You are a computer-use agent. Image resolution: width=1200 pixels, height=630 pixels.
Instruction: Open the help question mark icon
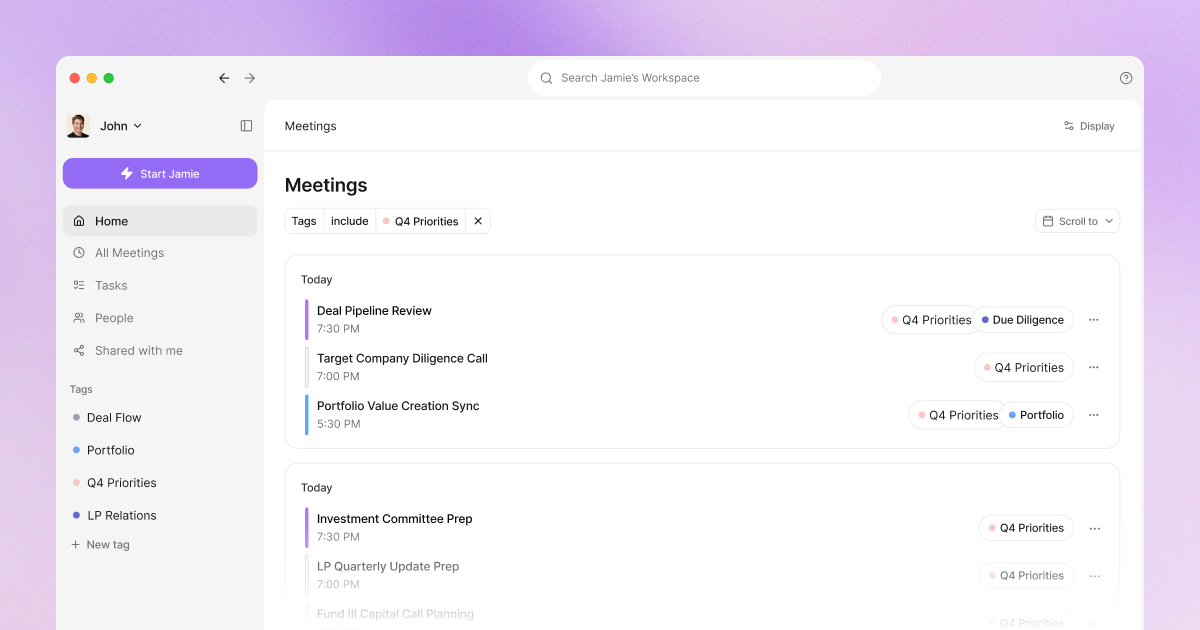(1126, 78)
